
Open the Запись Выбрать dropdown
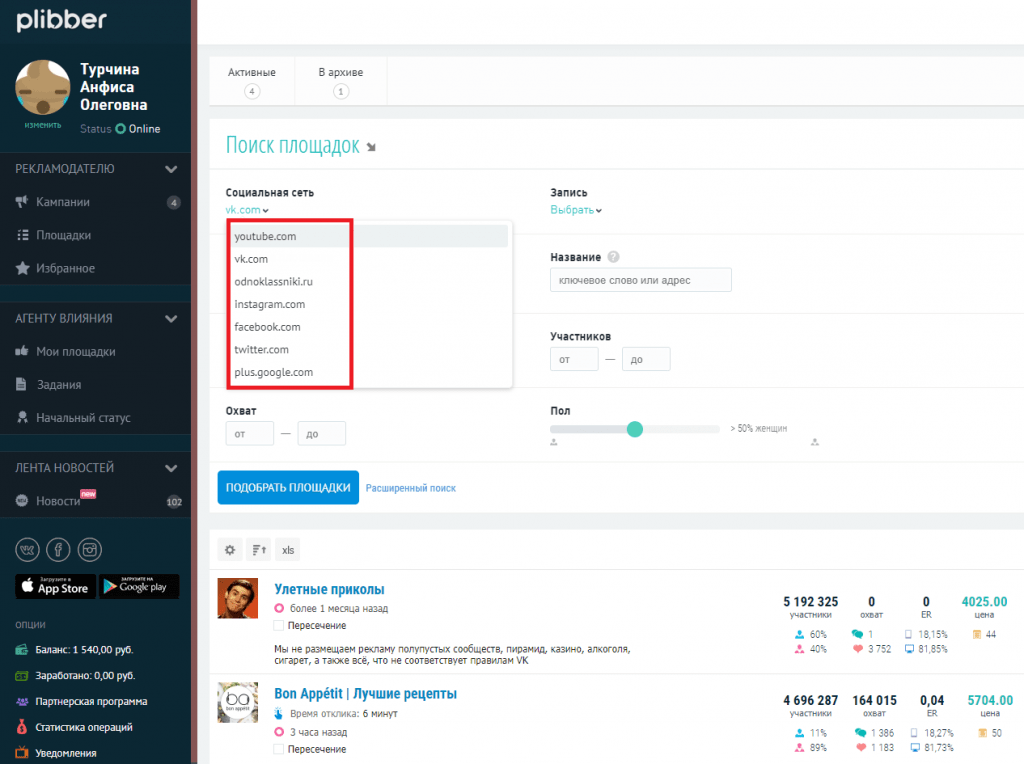coord(576,210)
